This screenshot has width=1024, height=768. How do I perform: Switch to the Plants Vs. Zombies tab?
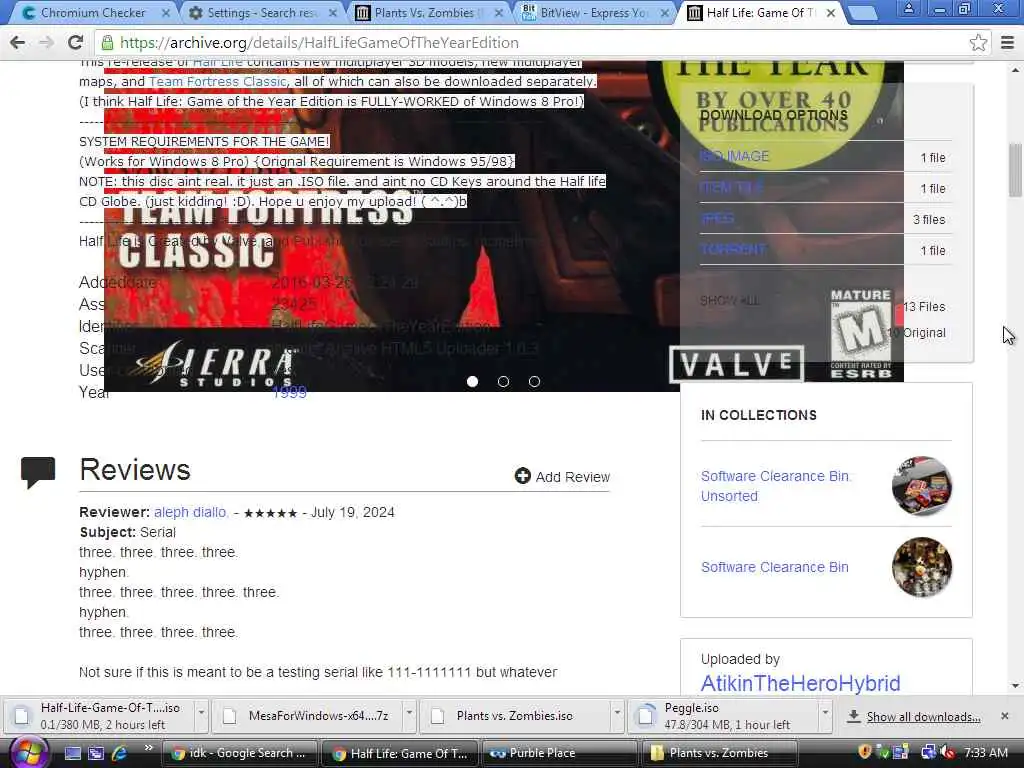coord(428,13)
